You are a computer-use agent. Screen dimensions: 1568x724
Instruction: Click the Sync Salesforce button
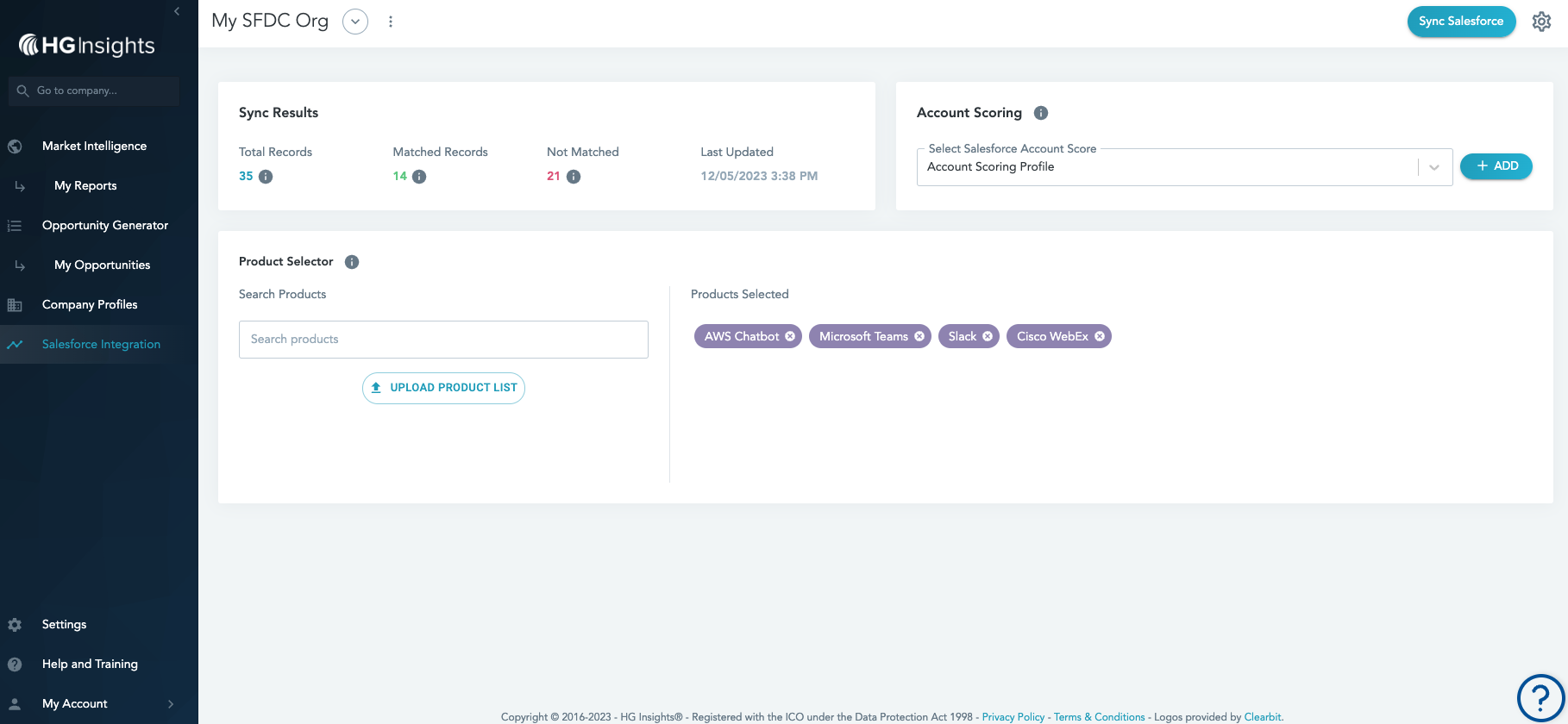point(1461,22)
